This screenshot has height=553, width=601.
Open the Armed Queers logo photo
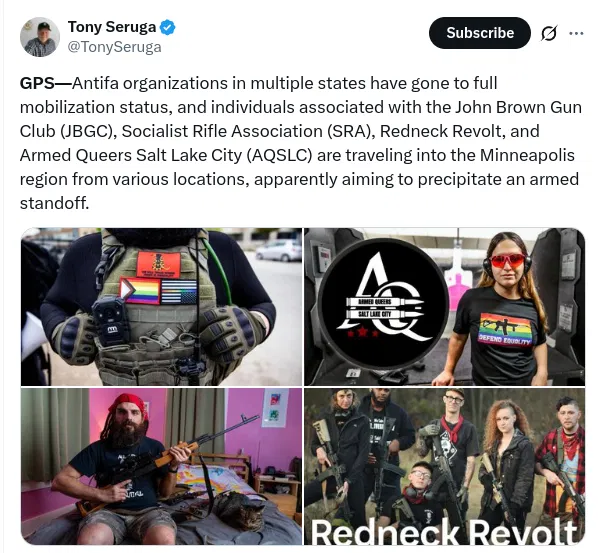(x=445, y=307)
